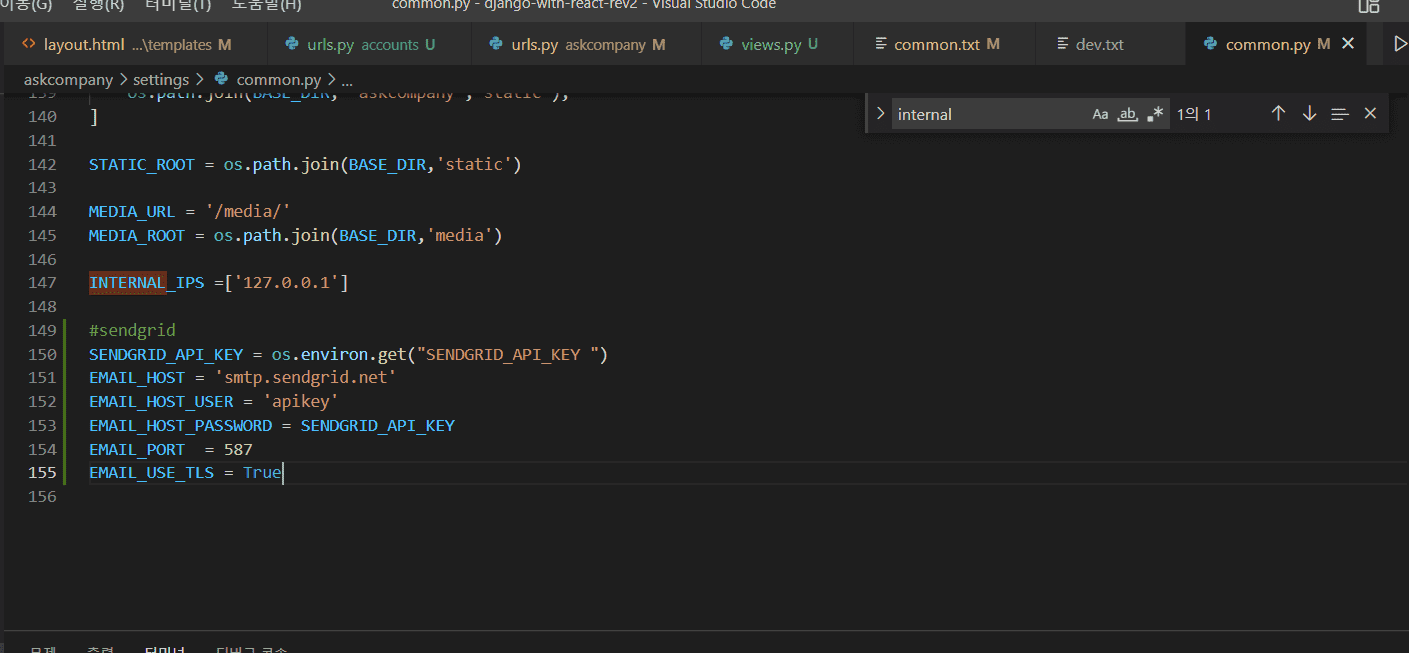Go to next match arrow

pyautogui.click(x=1309, y=114)
